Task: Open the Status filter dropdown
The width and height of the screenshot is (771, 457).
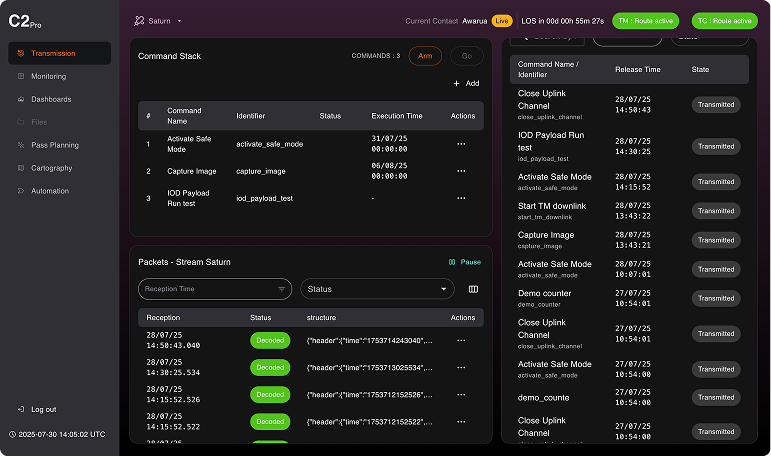Action: click(x=378, y=289)
